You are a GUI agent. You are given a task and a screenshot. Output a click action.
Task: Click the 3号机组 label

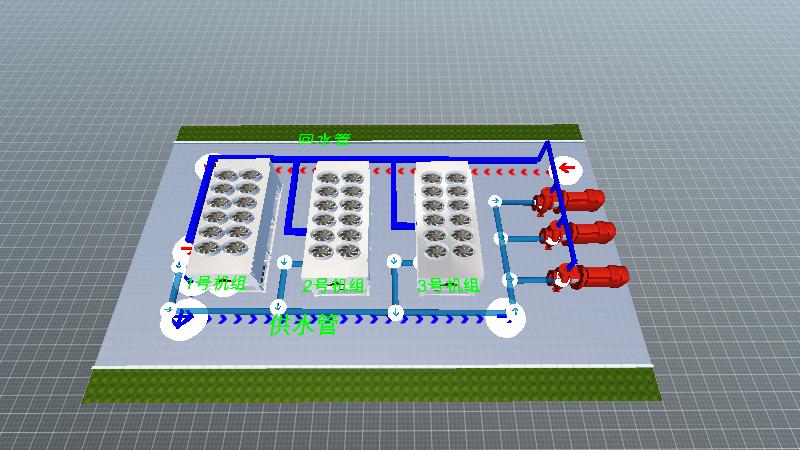coord(448,286)
